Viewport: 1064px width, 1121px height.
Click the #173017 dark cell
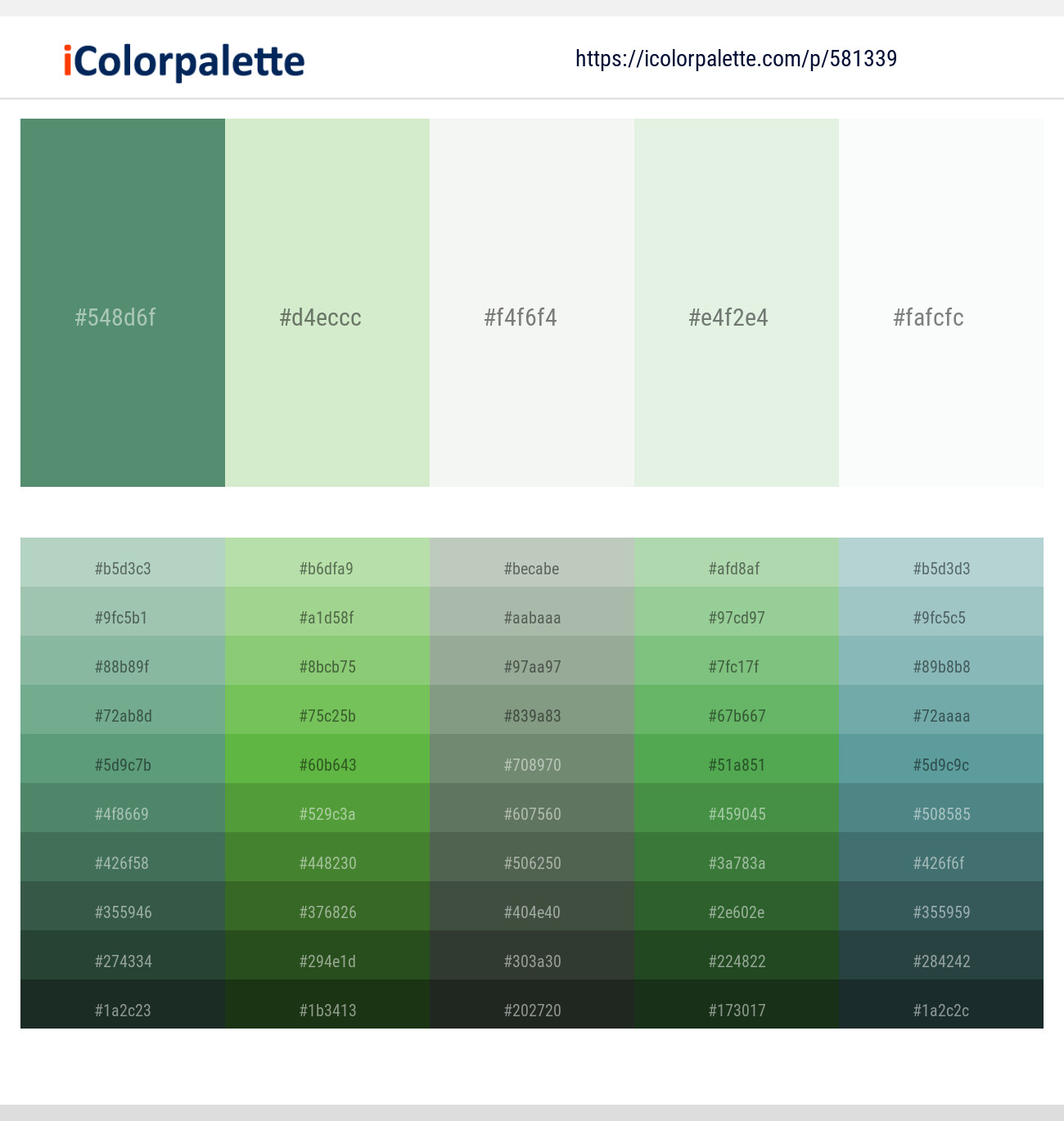[736, 1011]
